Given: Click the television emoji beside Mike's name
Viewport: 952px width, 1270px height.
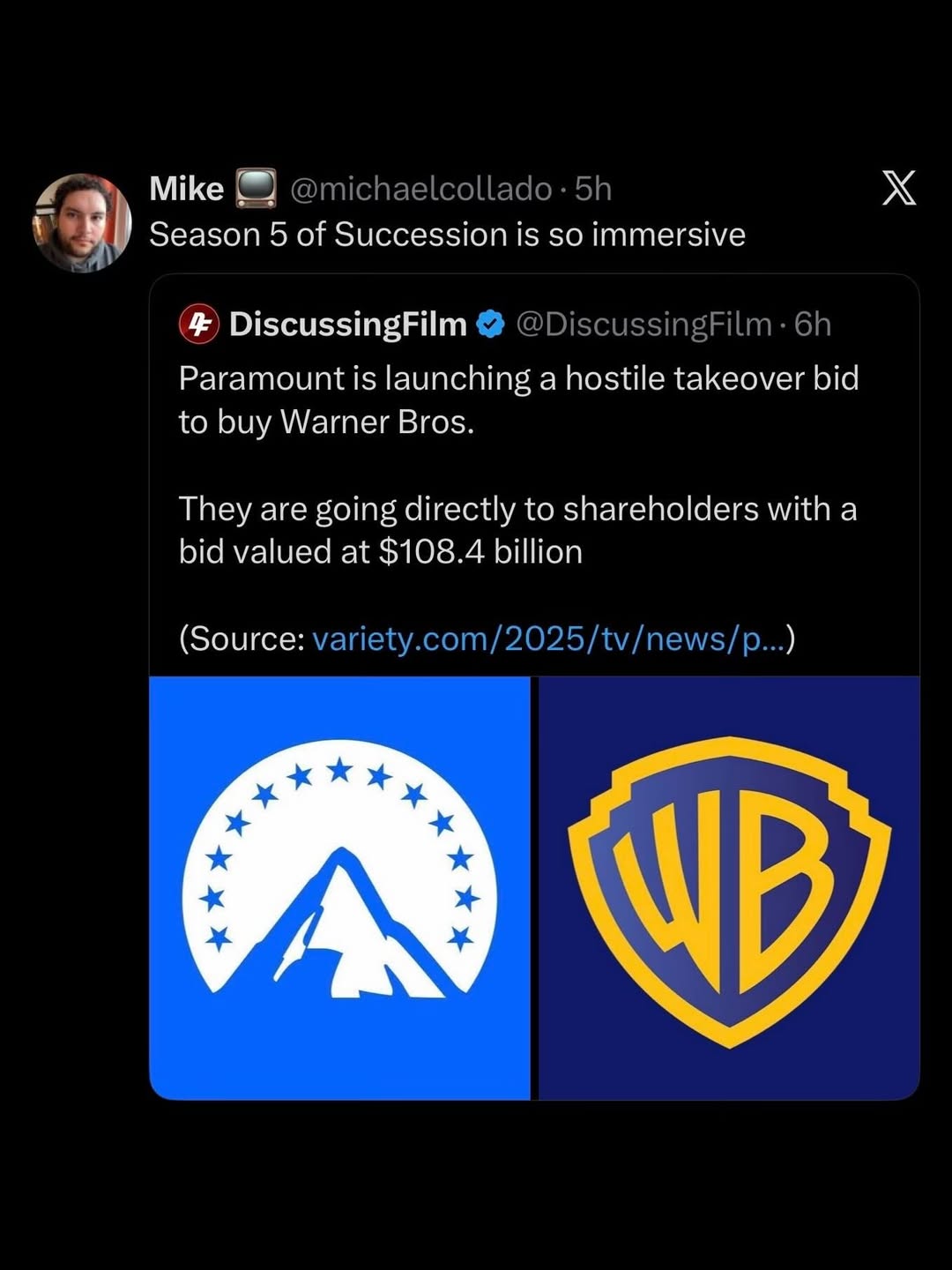Looking at the screenshot, I should (256, 189).
